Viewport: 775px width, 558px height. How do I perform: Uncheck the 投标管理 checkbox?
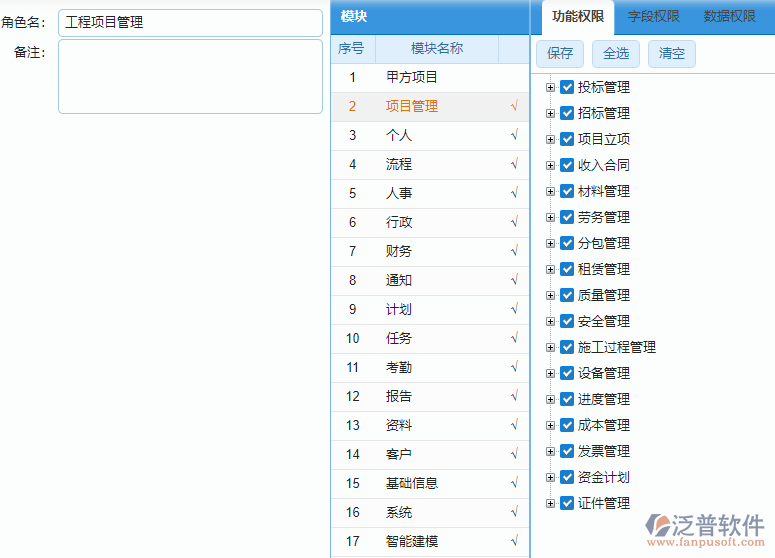click(x=567, y=87)
